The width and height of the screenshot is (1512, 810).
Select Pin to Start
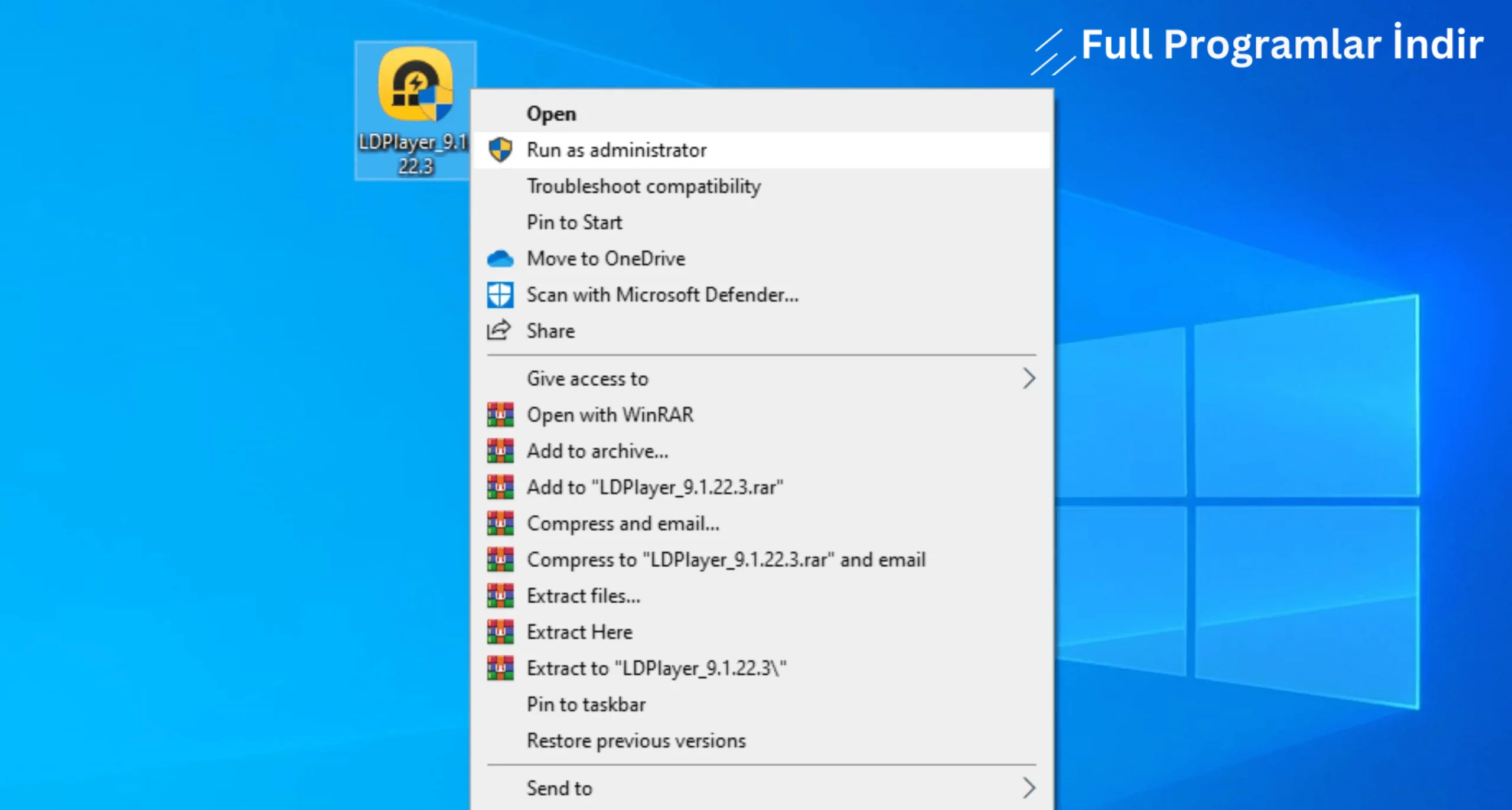point(762,223)
